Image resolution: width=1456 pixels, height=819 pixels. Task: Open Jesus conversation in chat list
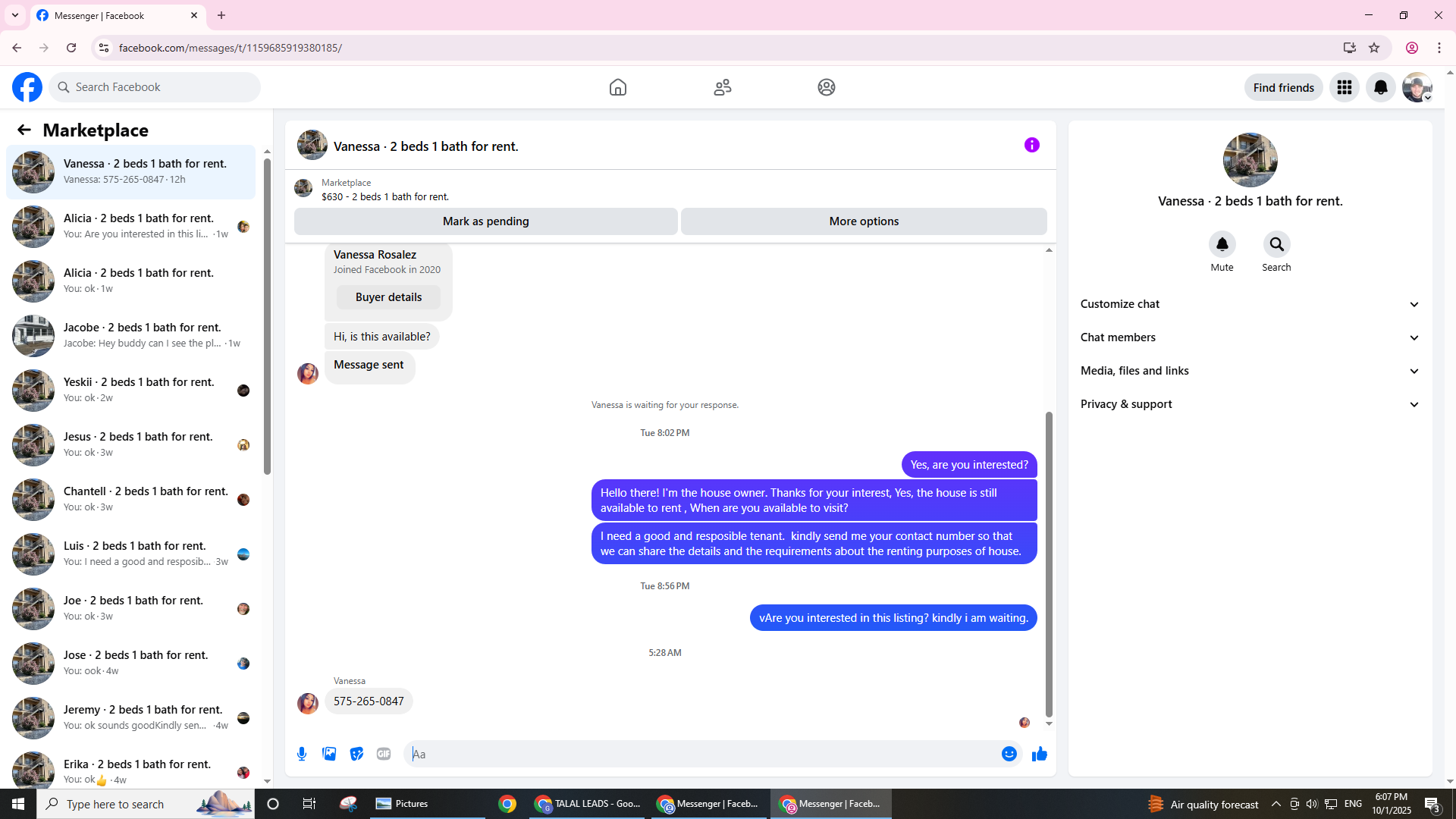point(130,445)
